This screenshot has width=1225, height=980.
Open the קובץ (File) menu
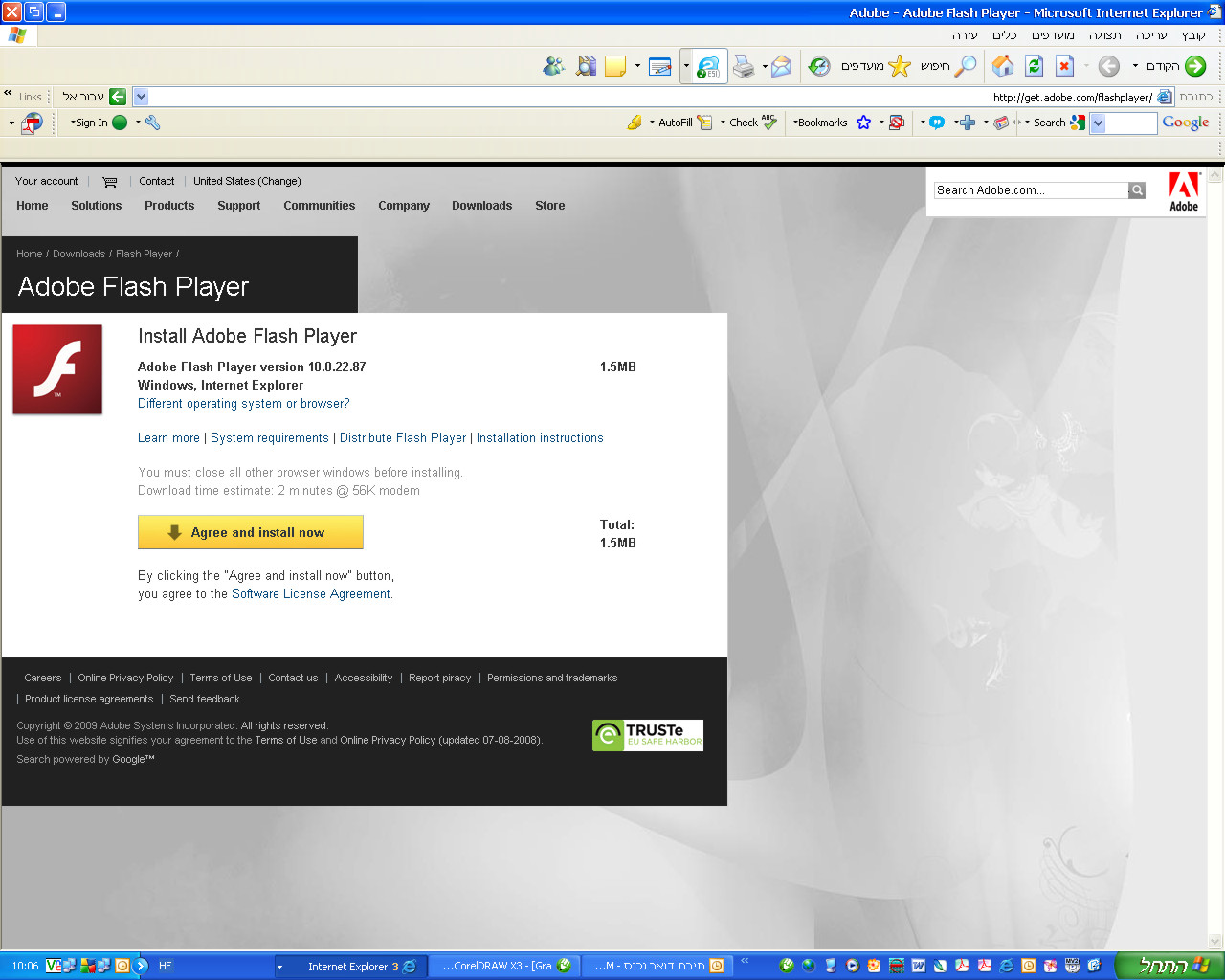pyautogui.click(x=1193, y=35)
